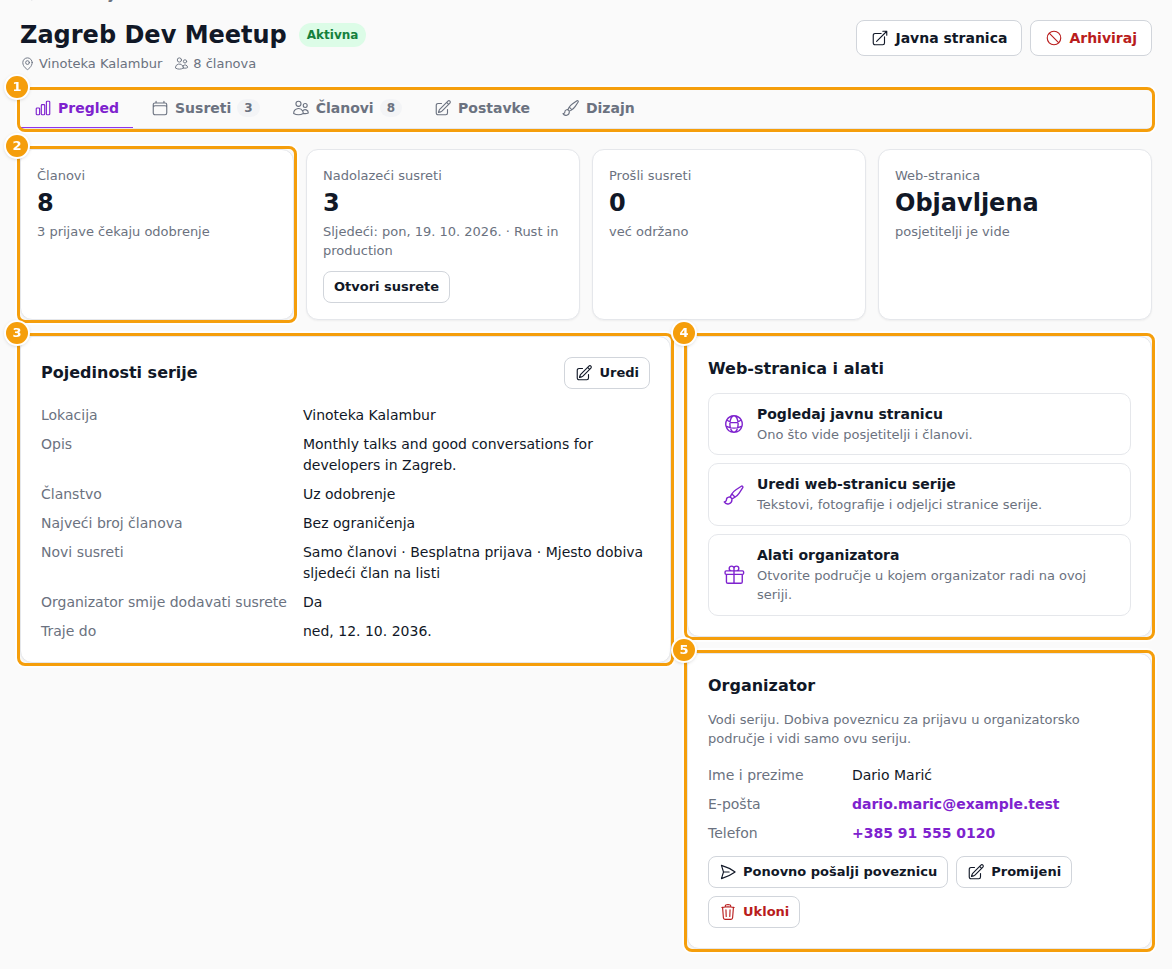
Task: Open Alati organizatora card
Action: pyautogui.click(x=919, y=575)
